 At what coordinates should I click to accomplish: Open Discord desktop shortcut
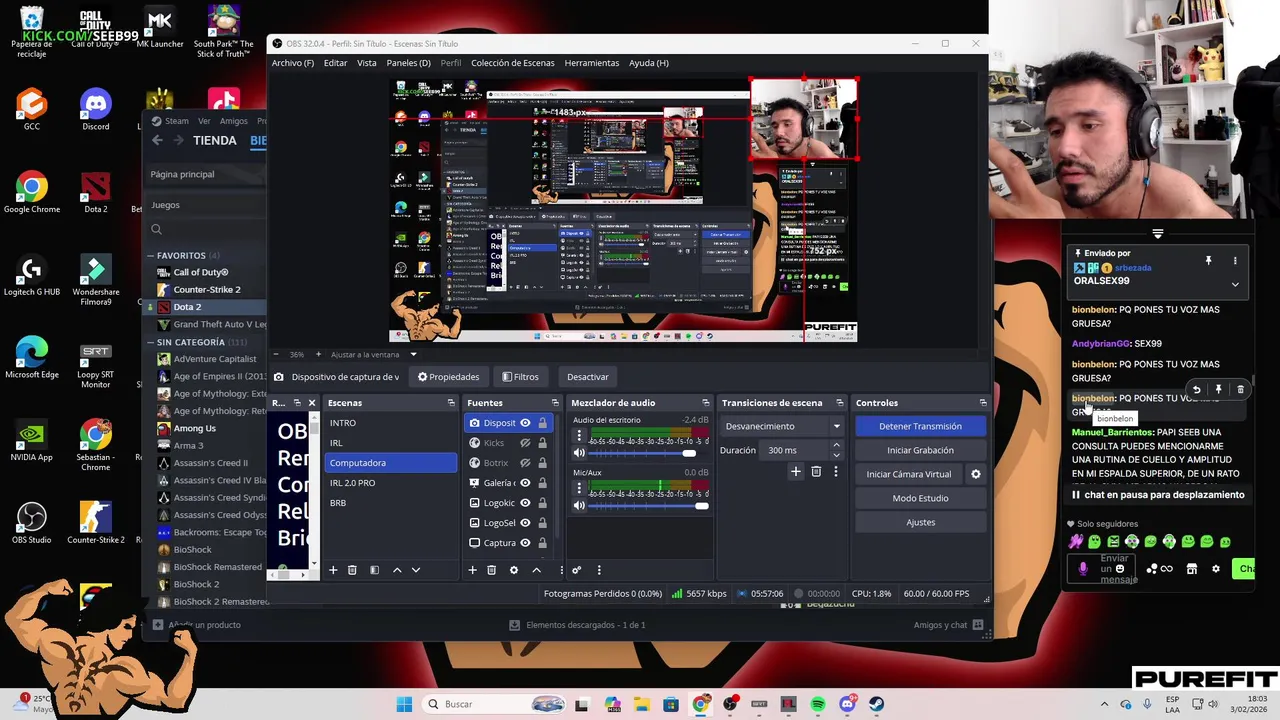(96, 109)
